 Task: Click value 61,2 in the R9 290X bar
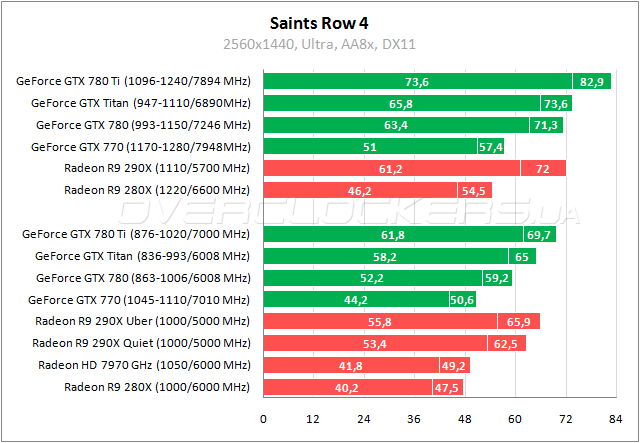point(391,169)
